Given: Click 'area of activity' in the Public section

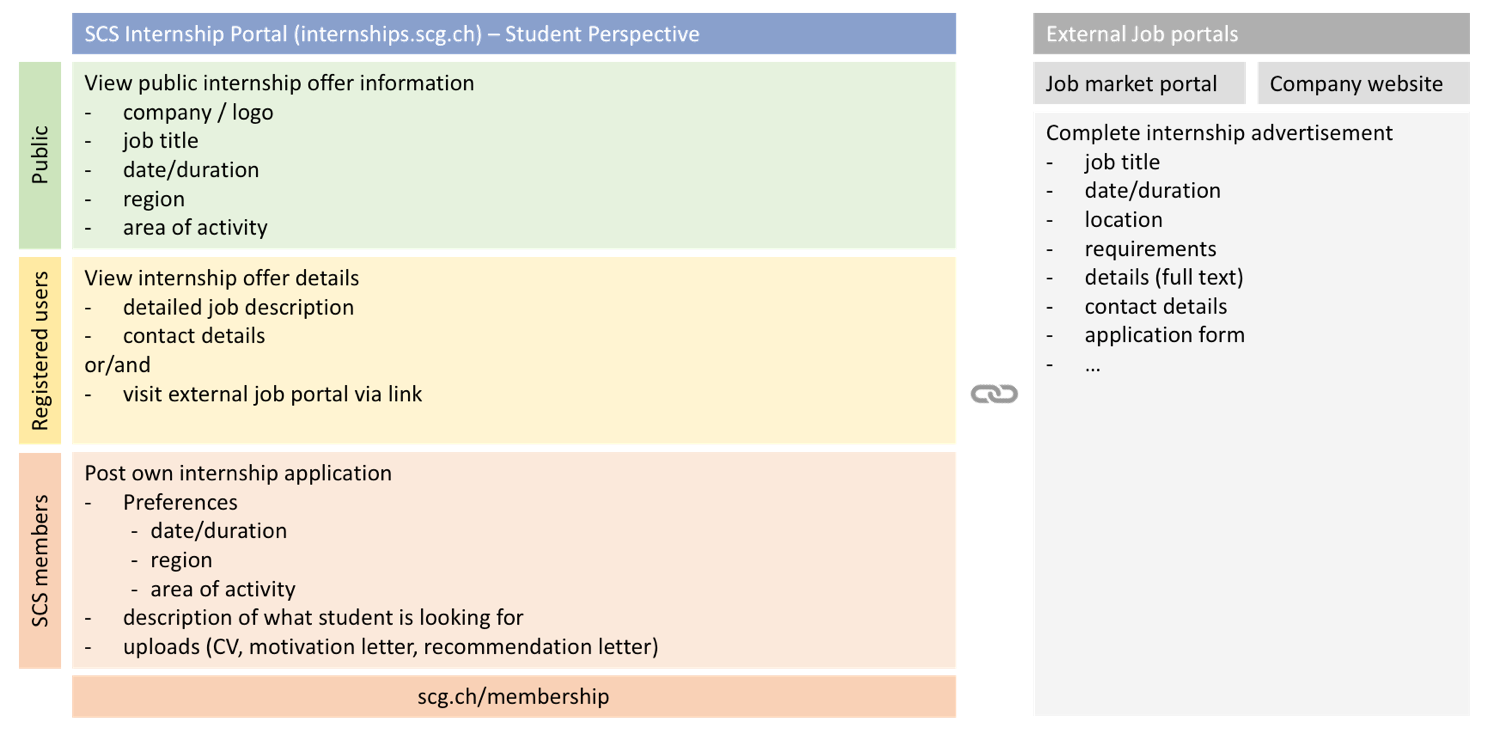Looking at the screenshot, I should (x=195, y=228).
